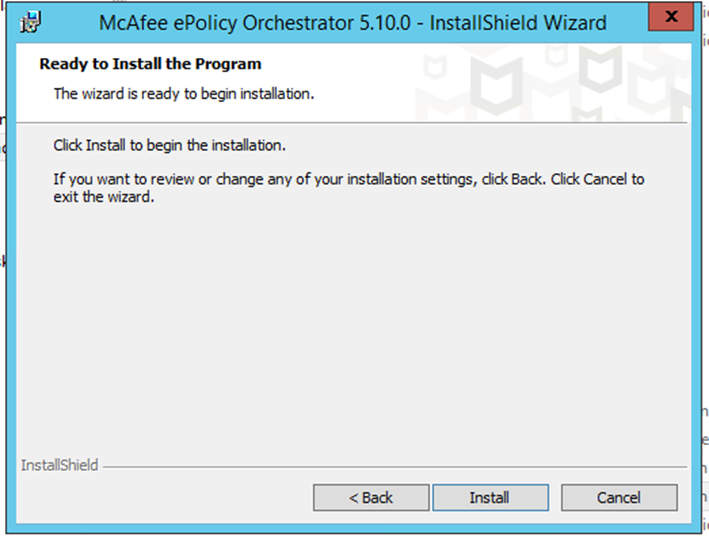Click the paragraph about reviewing installation settings

pos(349,188)
